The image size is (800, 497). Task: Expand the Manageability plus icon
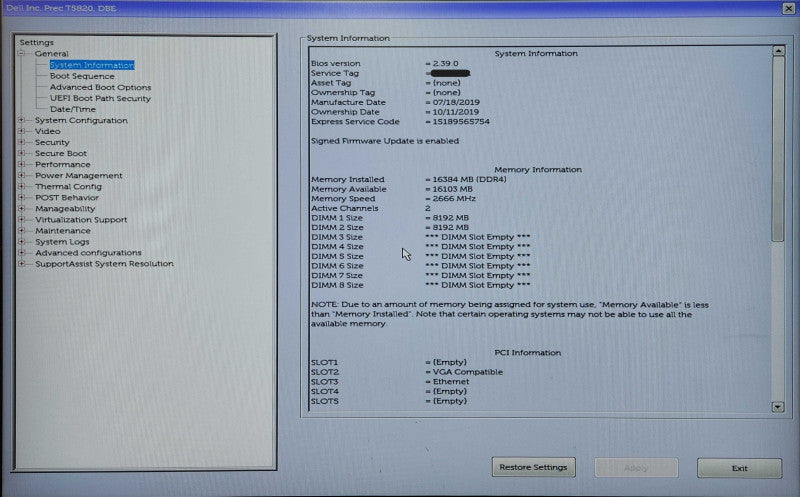click(x=22, y=209)
